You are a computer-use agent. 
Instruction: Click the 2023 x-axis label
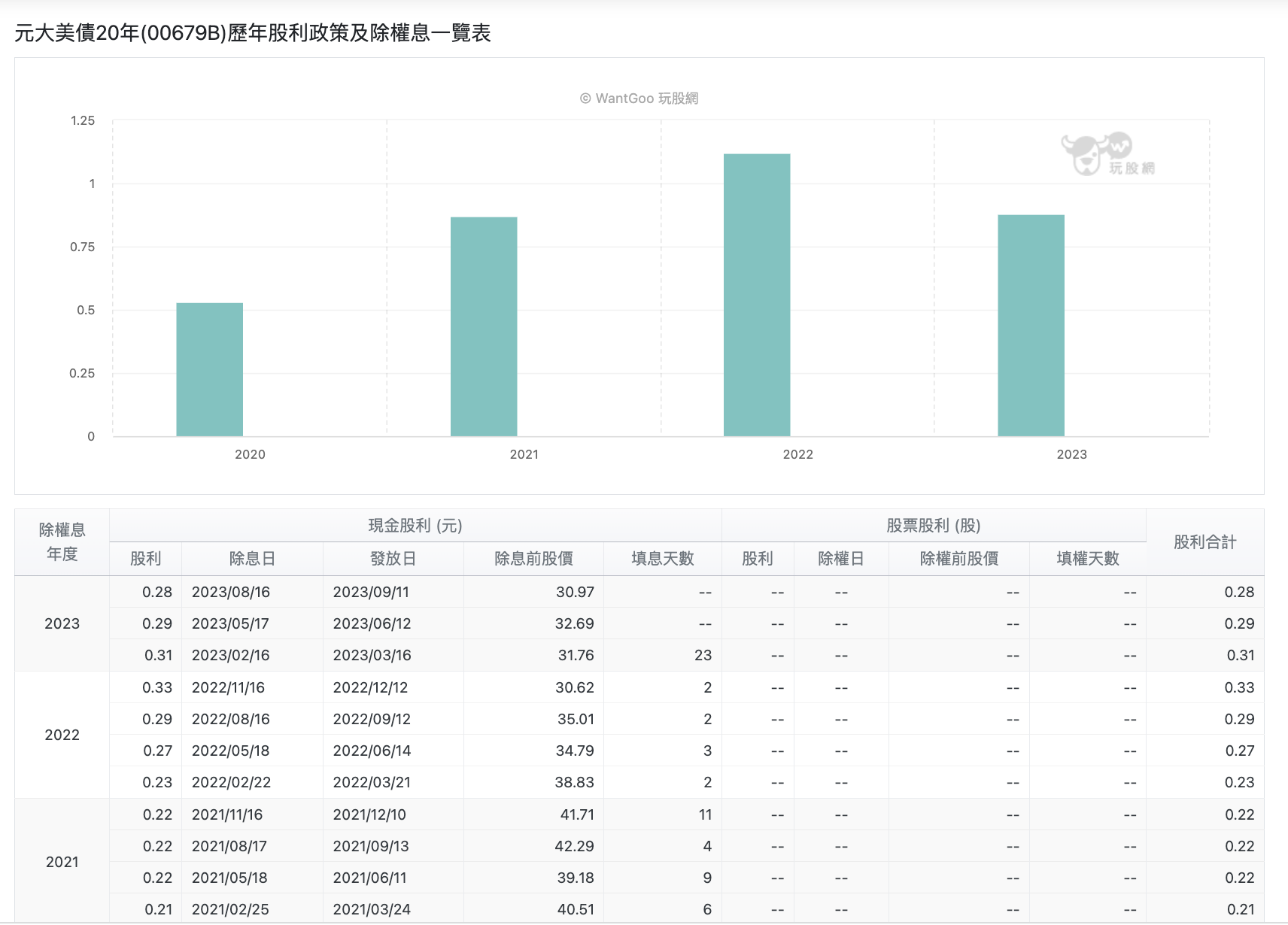coord(1072,454)
